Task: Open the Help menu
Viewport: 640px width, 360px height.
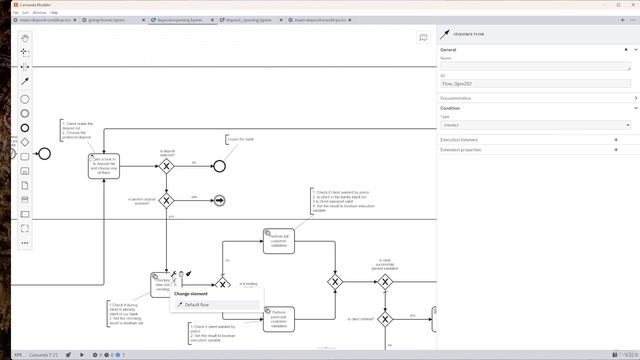Action: coord(54,13)
